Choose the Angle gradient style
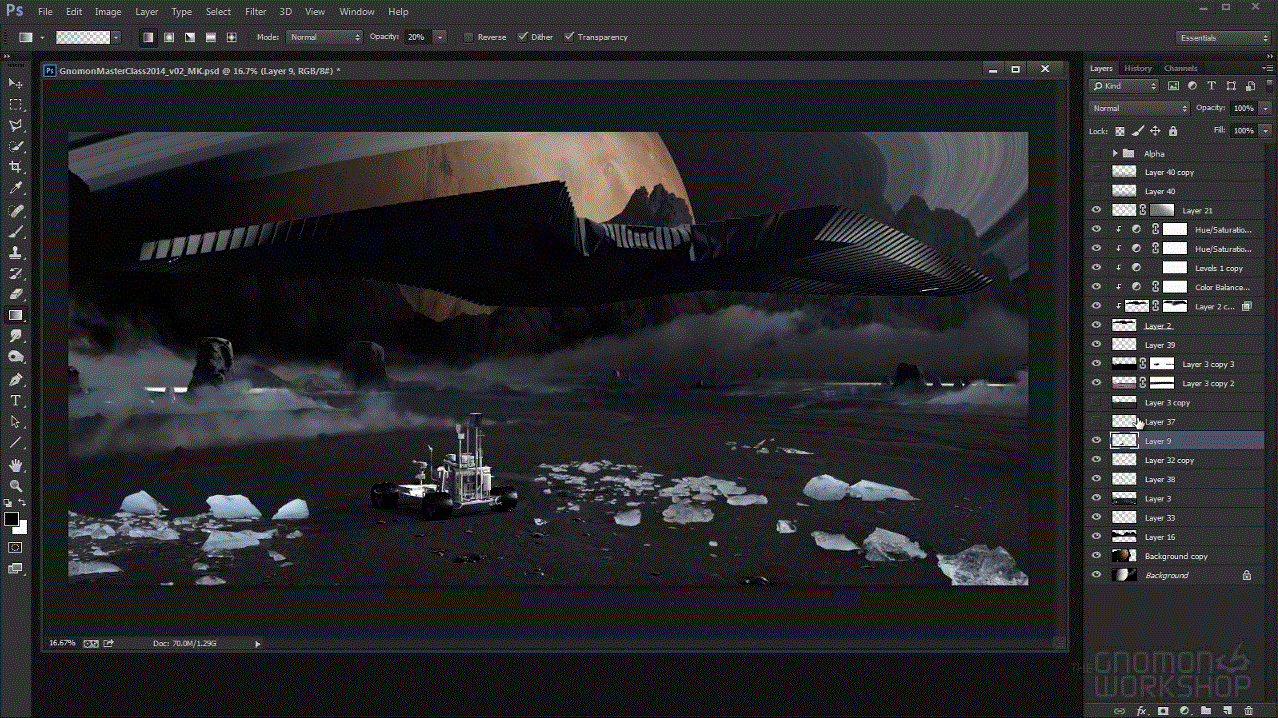The width and height of the screenshot is (1278, 718). click(x=189, y=37)
